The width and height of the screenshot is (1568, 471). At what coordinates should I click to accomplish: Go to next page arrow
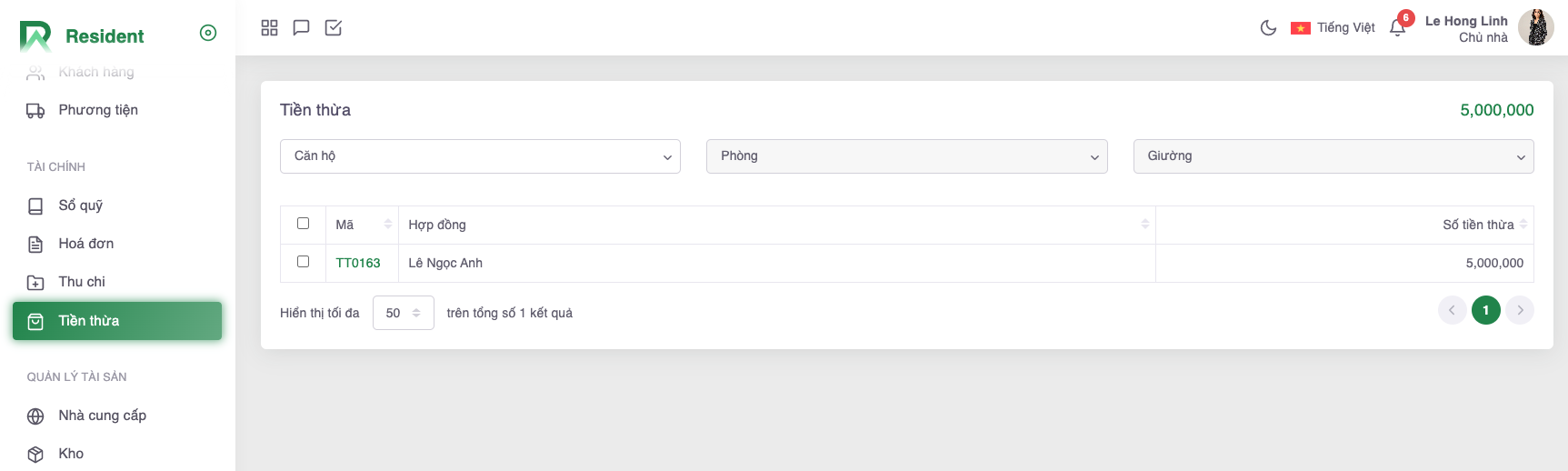click(x=1520, y=310)
